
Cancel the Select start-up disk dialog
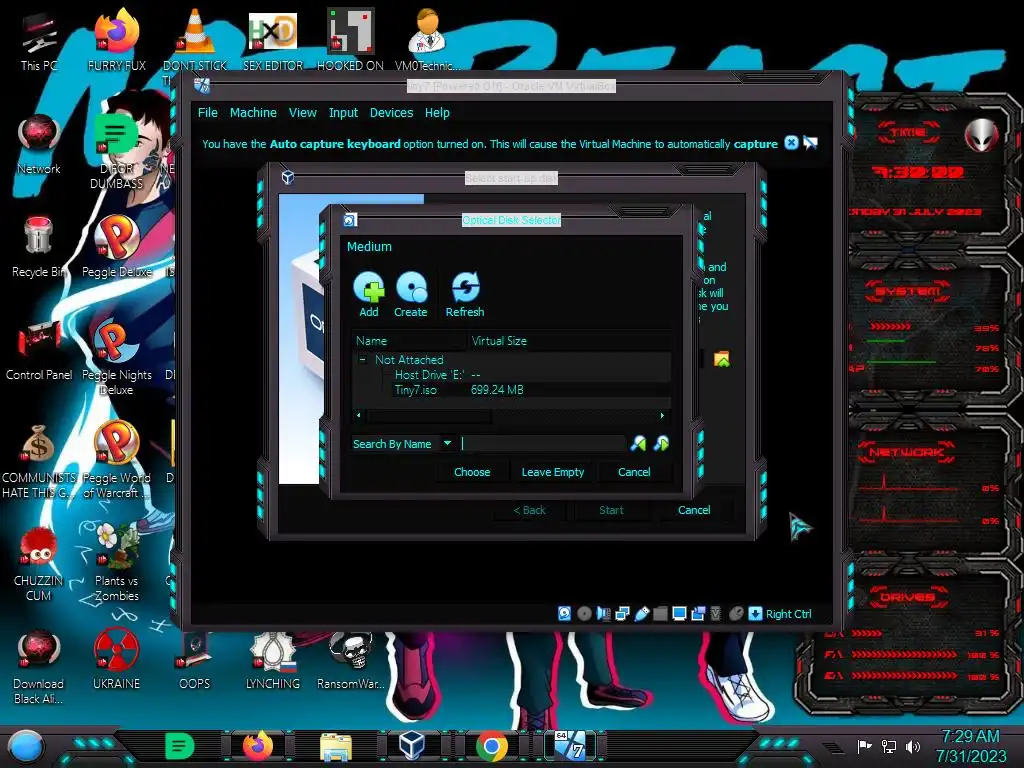pyautogui.click(x=694, y=510)
